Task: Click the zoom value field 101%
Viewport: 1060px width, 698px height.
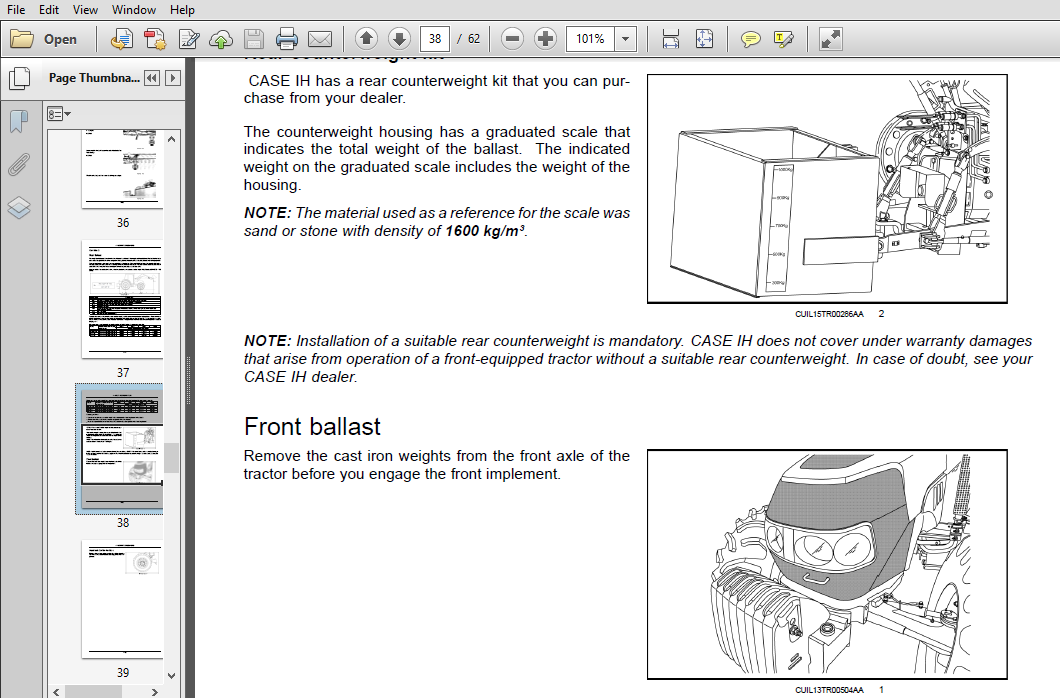Action: click(x=590, y=39)
